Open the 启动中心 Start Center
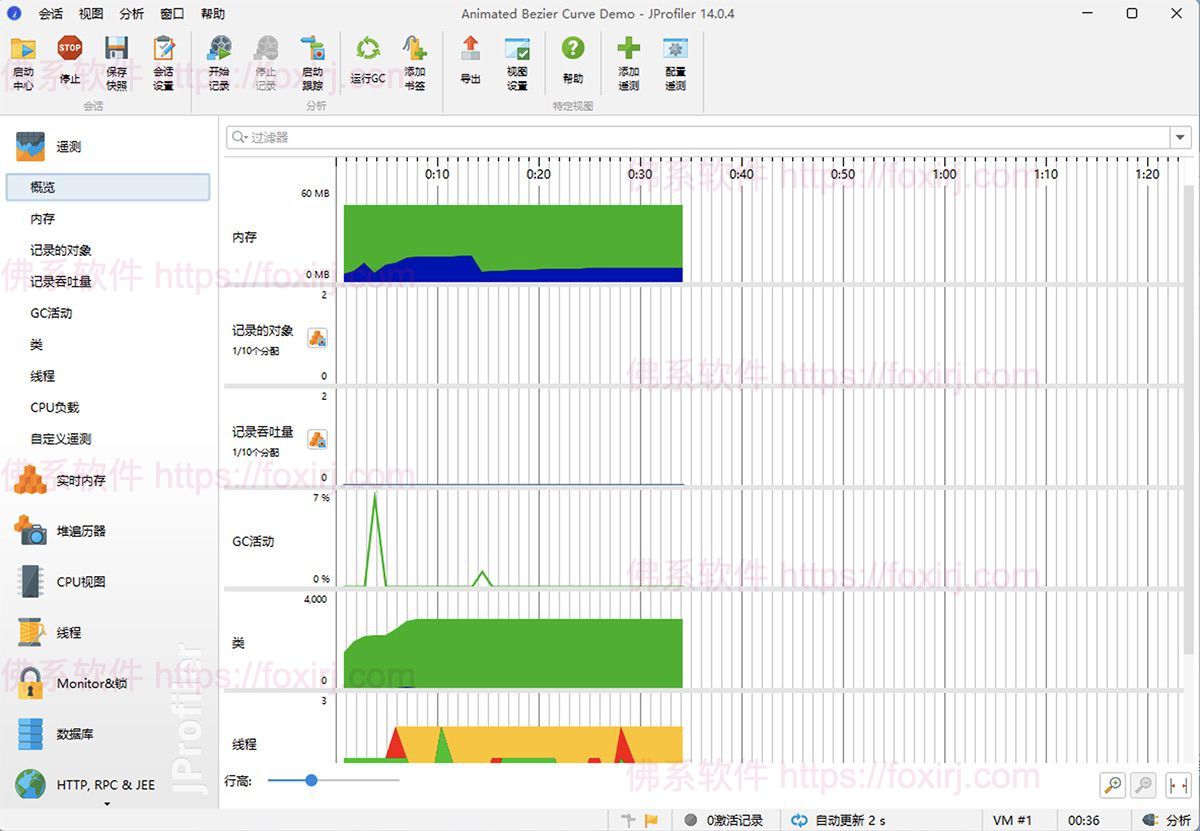This screenshot has height=831, width=1200. click(23, 64)
